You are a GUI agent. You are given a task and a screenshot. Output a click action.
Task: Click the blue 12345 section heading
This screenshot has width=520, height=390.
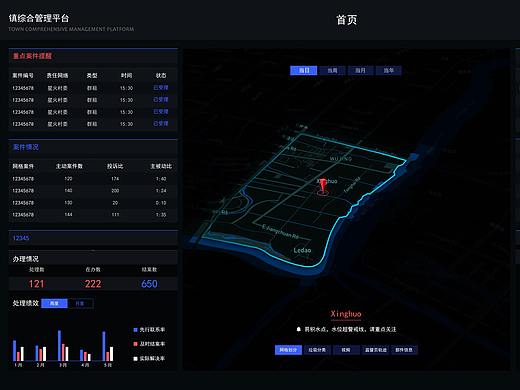tap(21, 238)
